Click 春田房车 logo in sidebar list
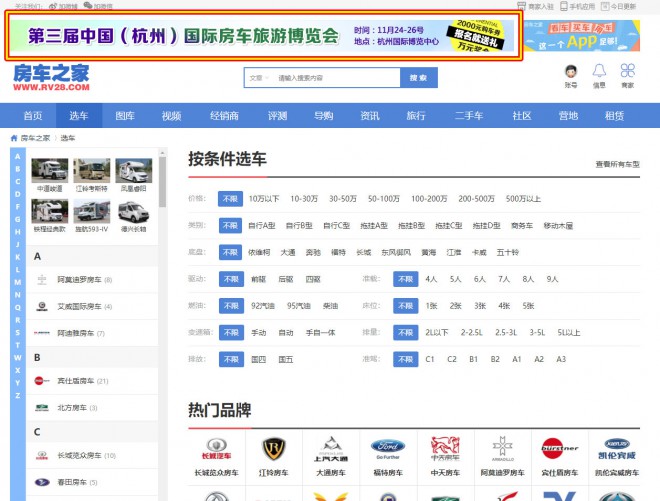 42,482
